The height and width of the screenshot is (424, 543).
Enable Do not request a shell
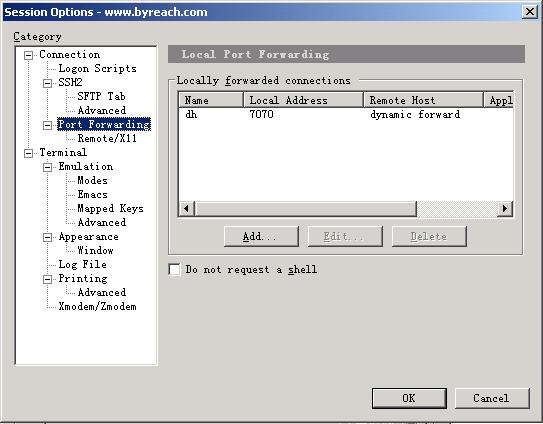(x=174, y=269)
